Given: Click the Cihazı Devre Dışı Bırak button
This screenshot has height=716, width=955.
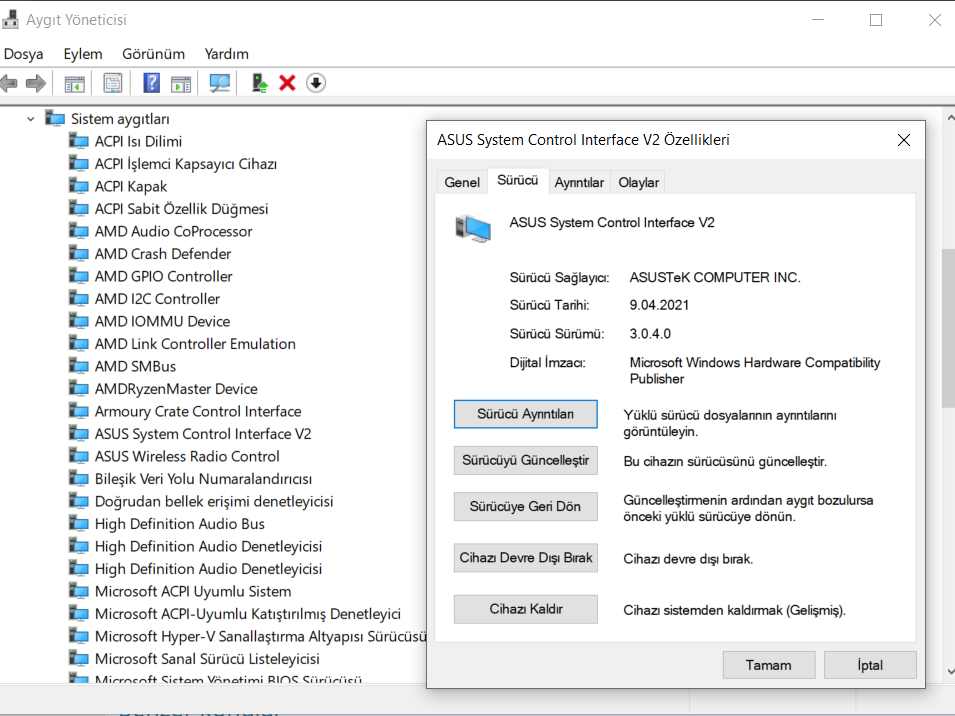Looking at the screenshot, I should click(x=525, y=558).
